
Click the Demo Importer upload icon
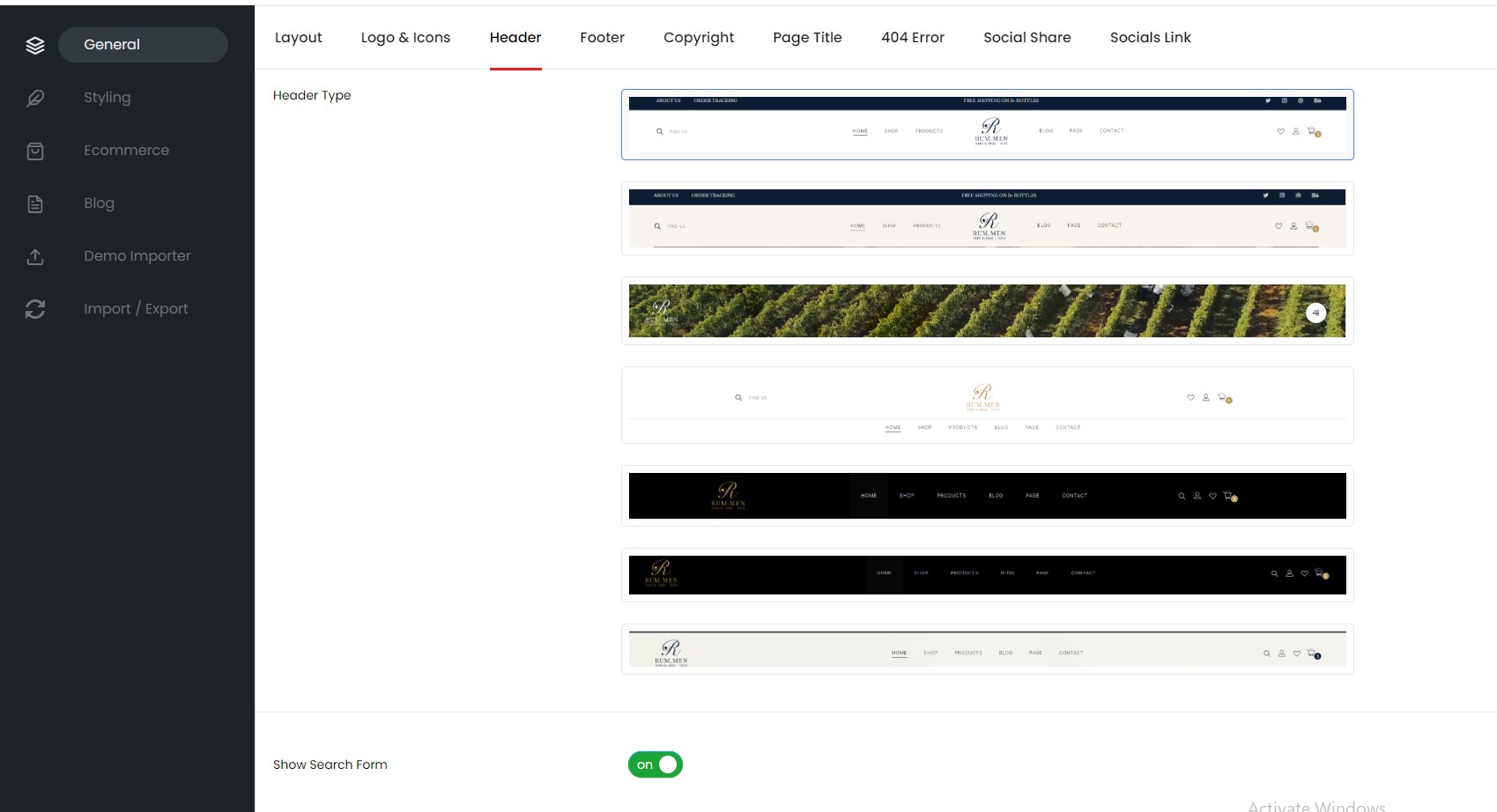[35, 256]
